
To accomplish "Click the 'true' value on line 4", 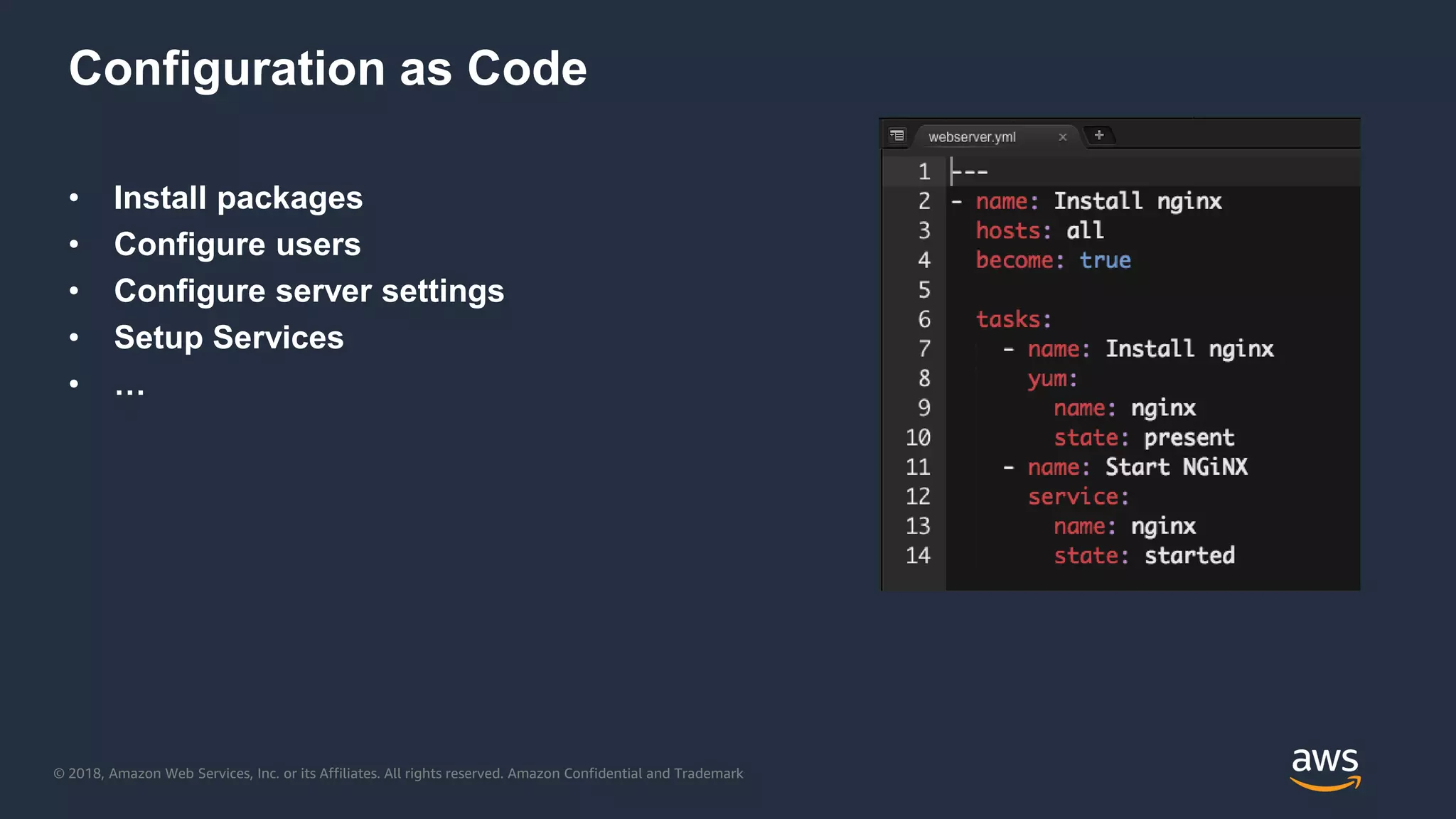I will pyautogui.click(x=1105, y=260).
